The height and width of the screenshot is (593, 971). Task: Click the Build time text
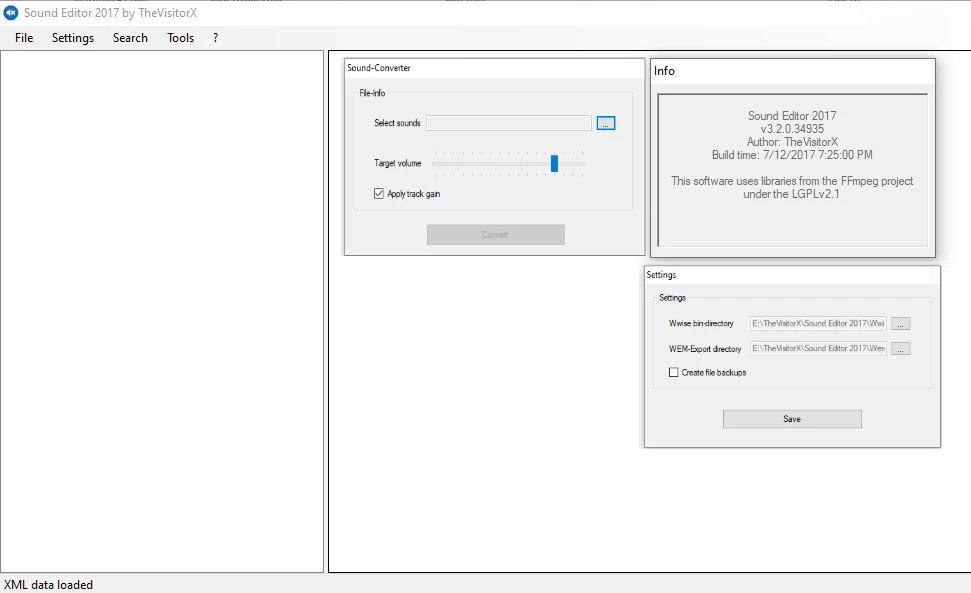coord(792,155)
